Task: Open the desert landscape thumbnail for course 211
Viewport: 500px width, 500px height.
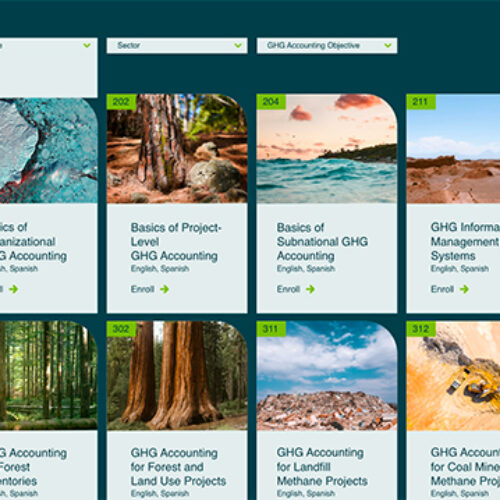Action: 453,149
